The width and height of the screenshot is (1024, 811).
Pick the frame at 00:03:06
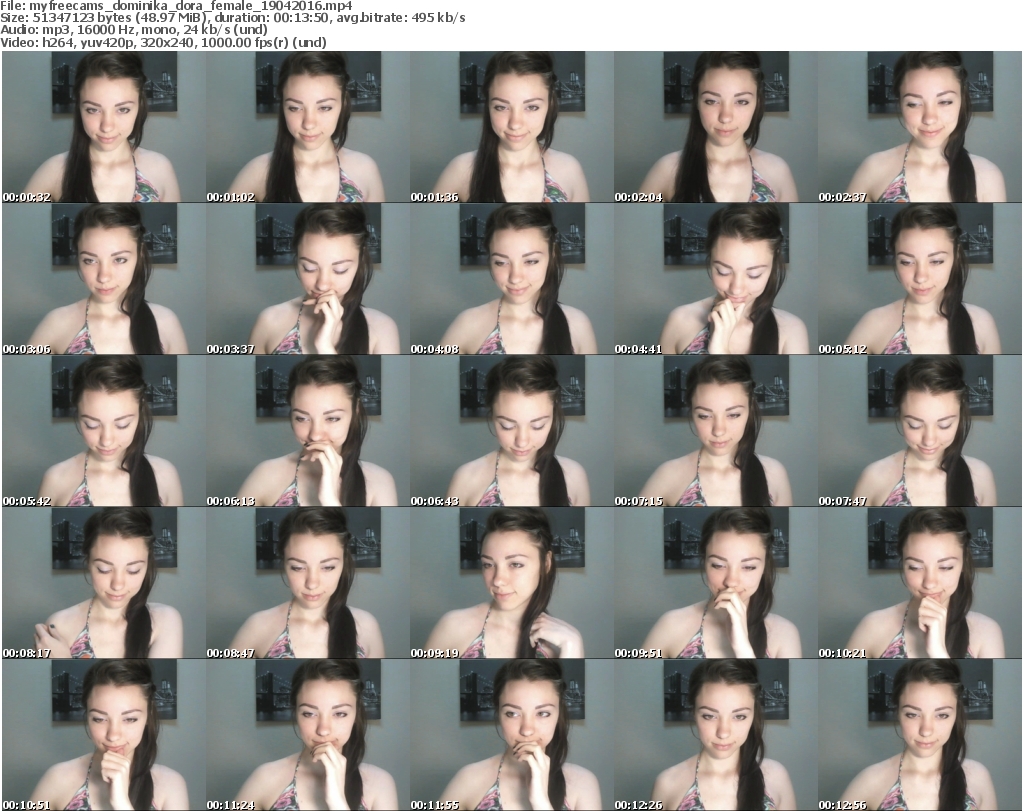(104, 279)
